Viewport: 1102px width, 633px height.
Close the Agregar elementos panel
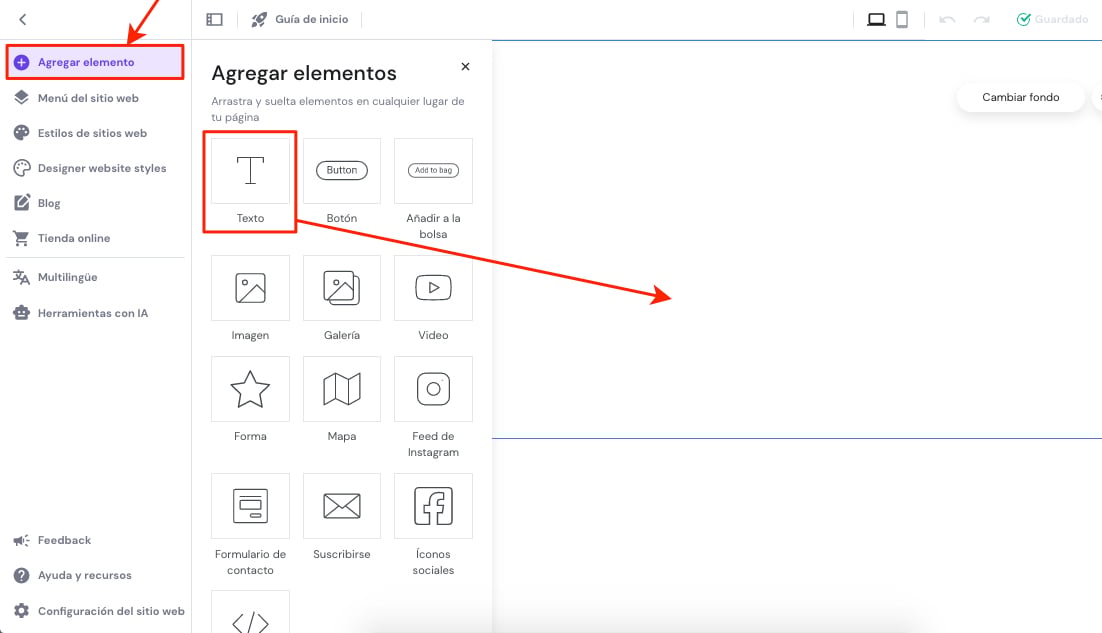tap(465, 67)
